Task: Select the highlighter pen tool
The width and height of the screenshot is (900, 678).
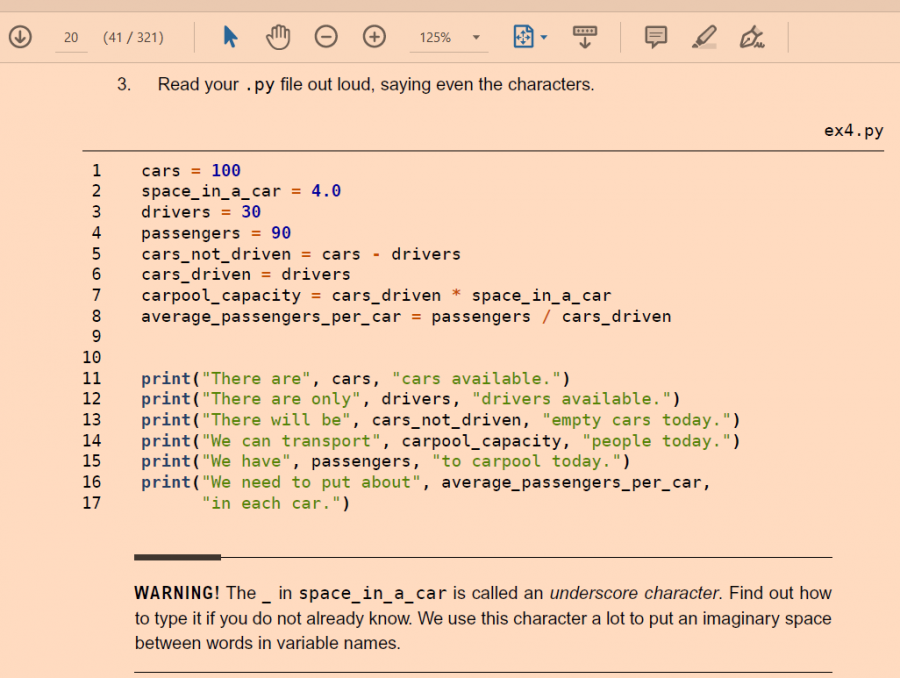Action: pyautogui.click(x=704, y=37)
